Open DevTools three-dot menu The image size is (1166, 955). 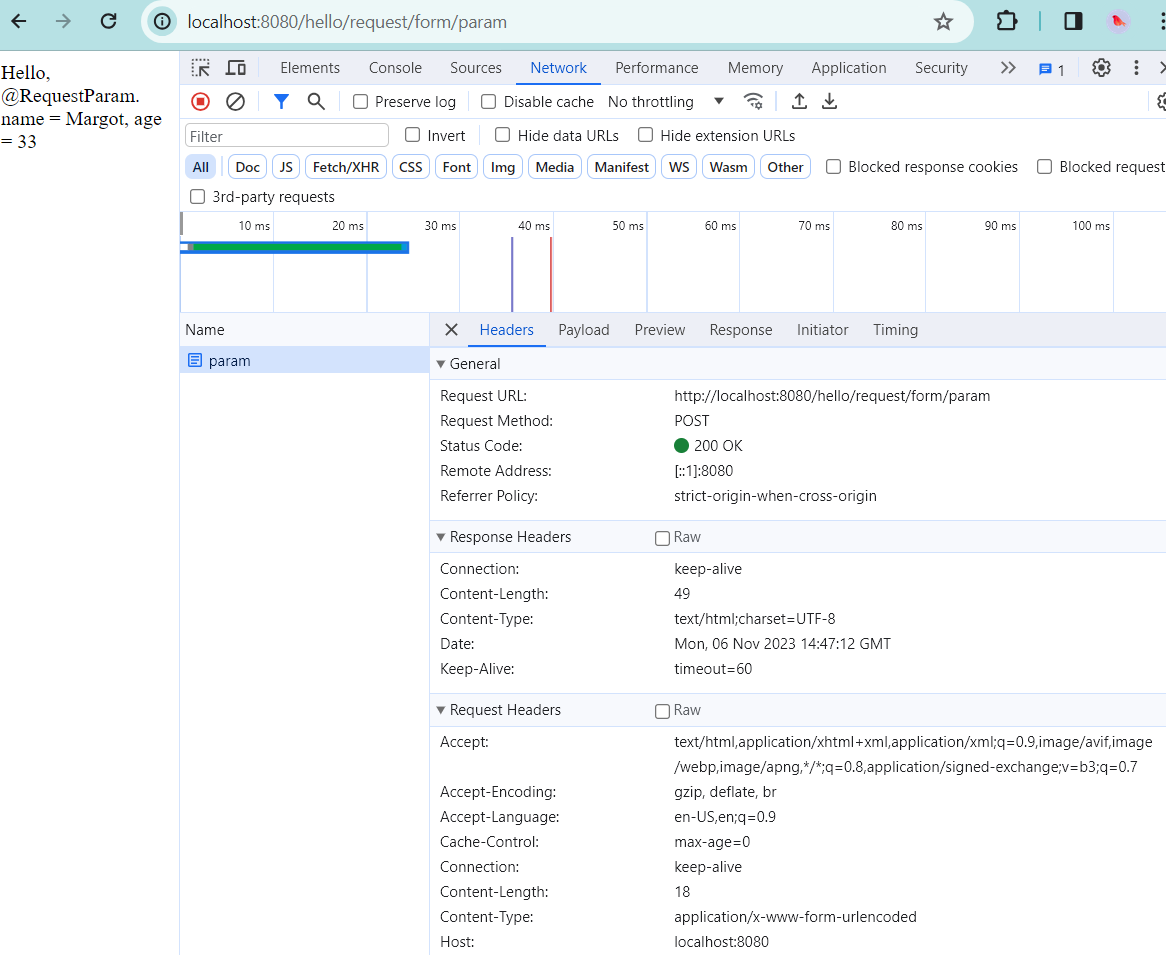tap(1136, 68)
